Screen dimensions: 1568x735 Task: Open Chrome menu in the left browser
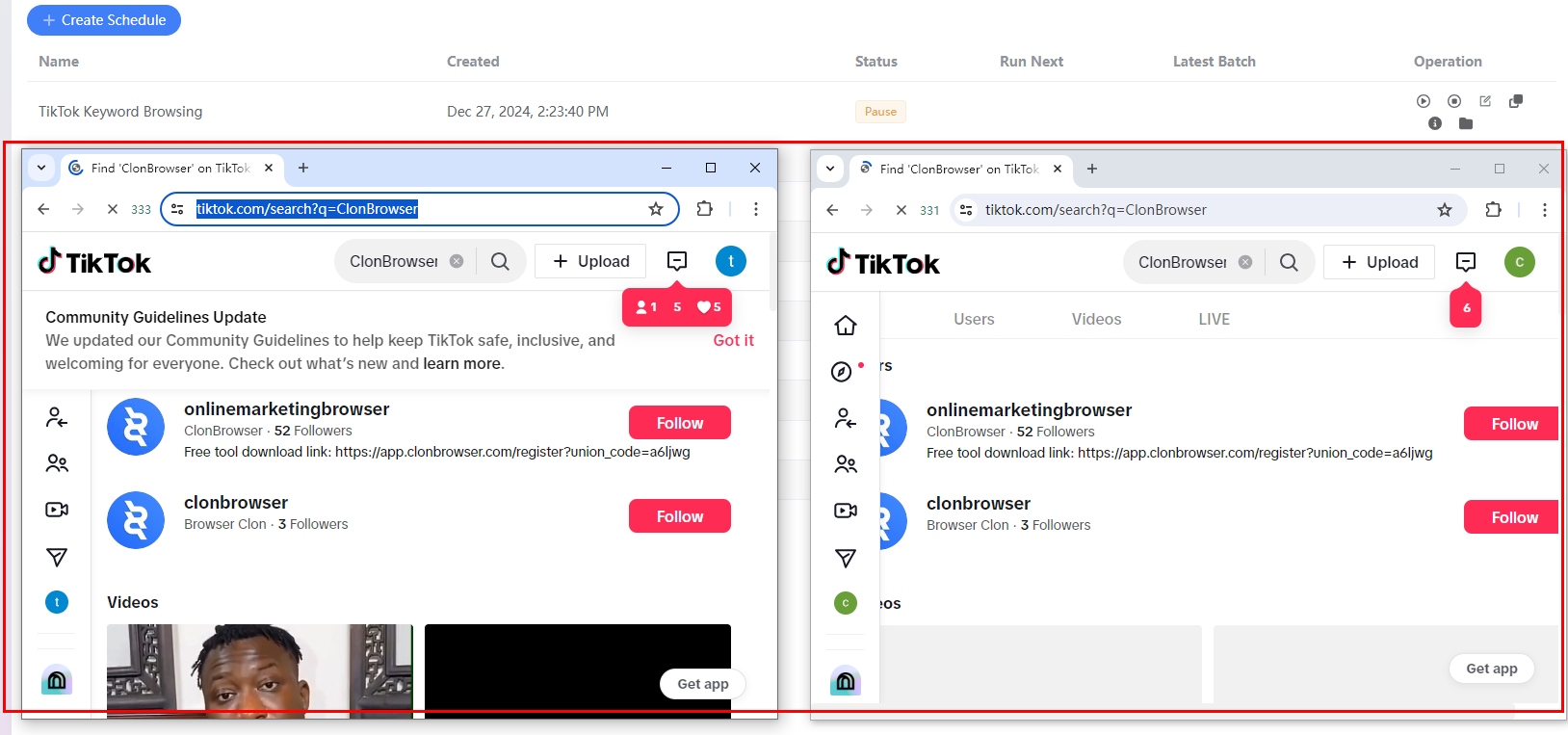(756, 209)
